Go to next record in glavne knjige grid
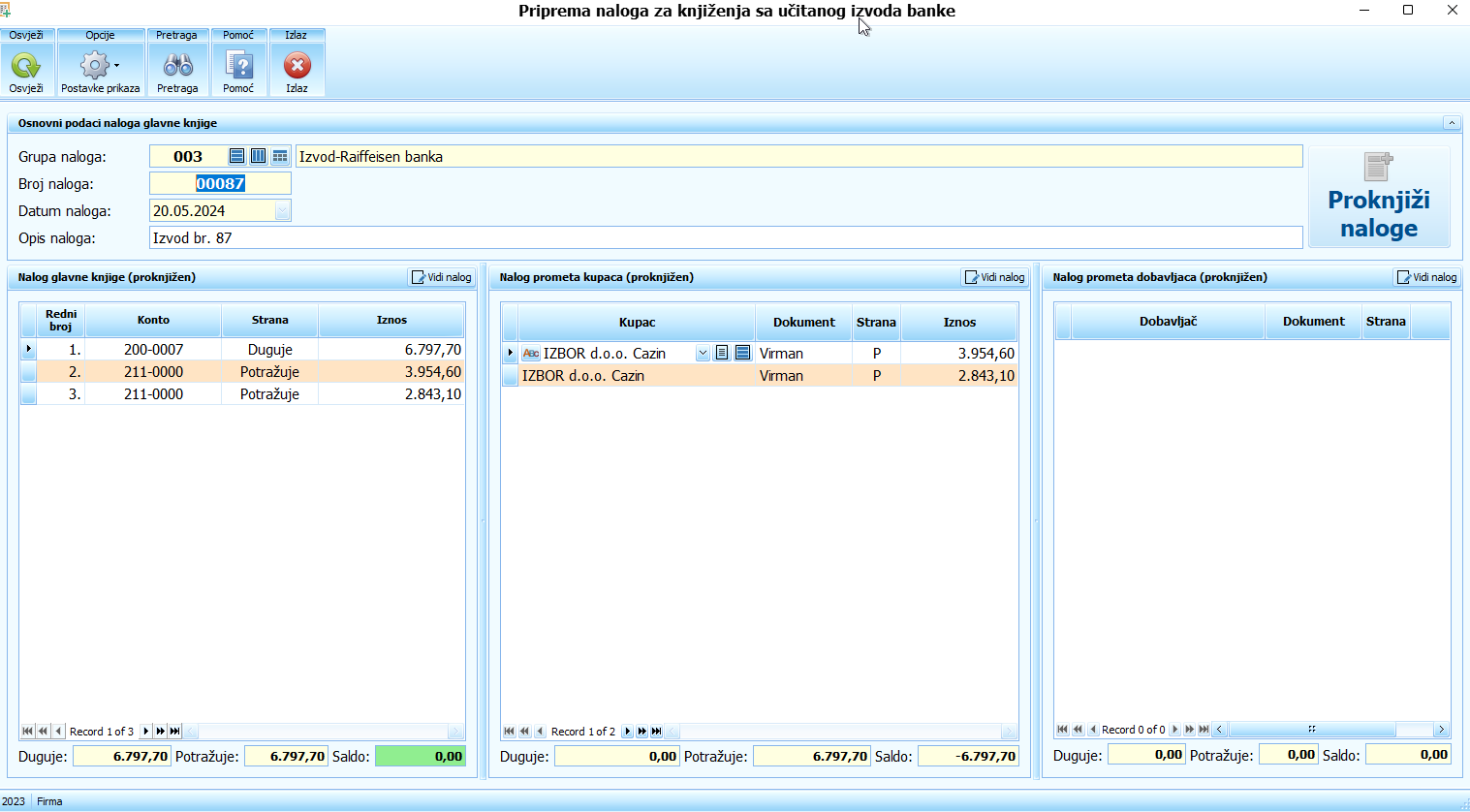Viewport: 1470px width, 812px height. click(x=145, y=732)
